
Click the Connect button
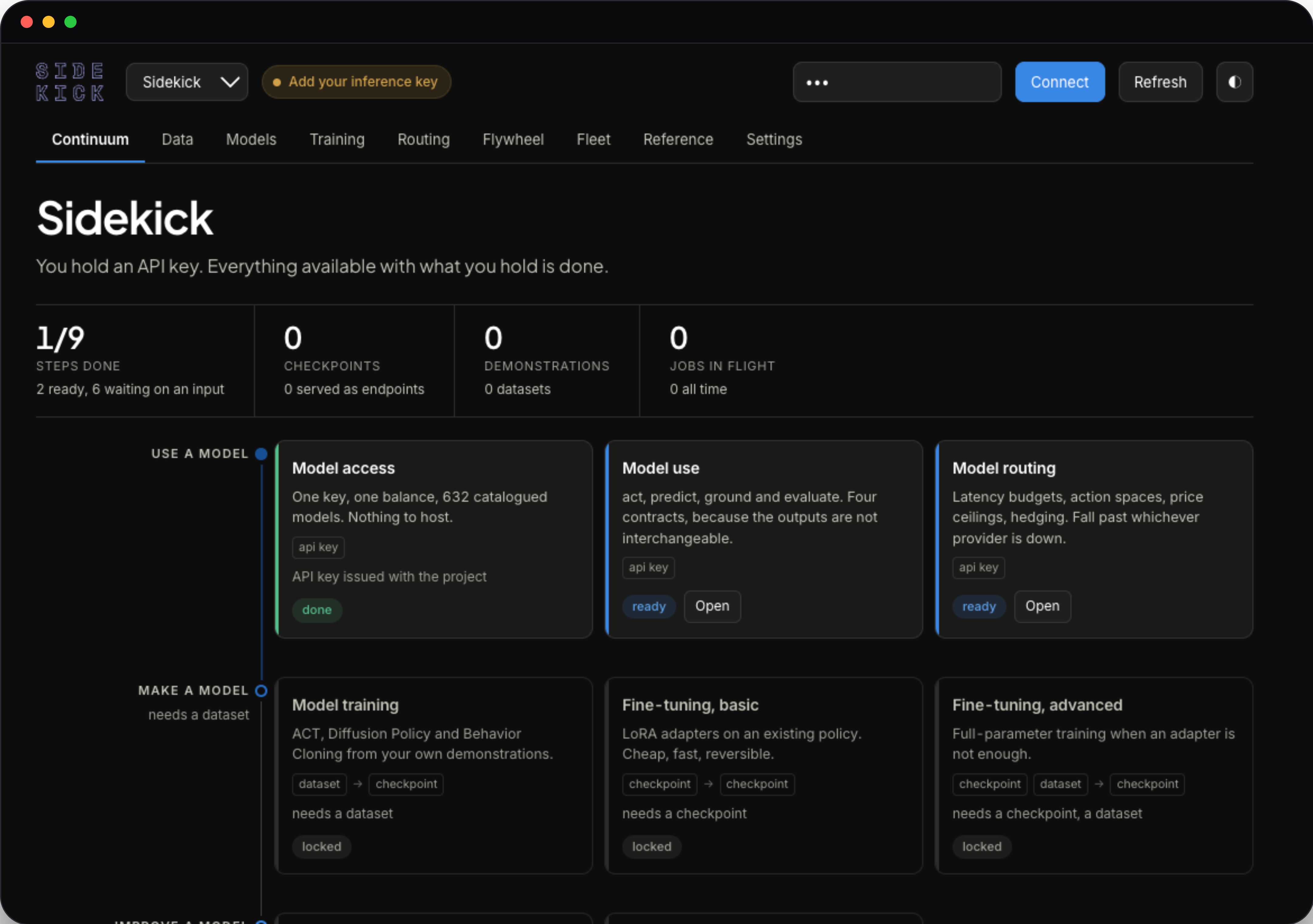click(1060, 82)
